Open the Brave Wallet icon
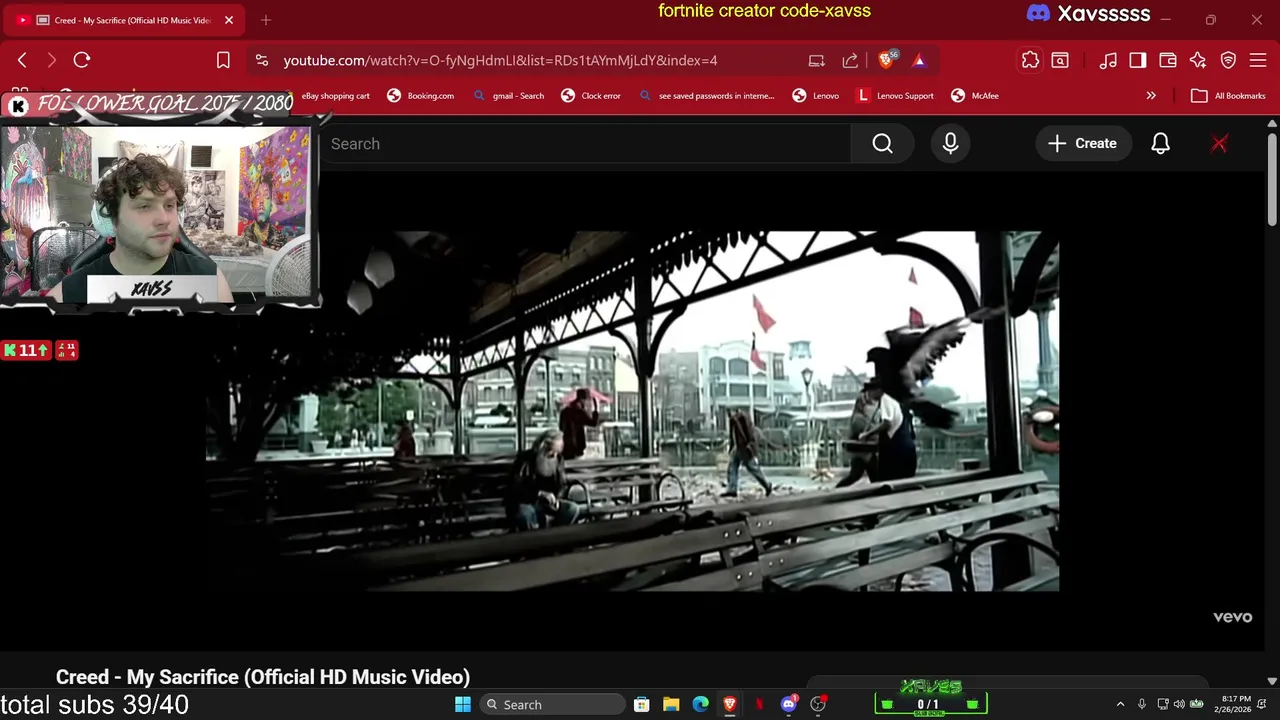1280x720 pixels. (x=1168, y=60)
